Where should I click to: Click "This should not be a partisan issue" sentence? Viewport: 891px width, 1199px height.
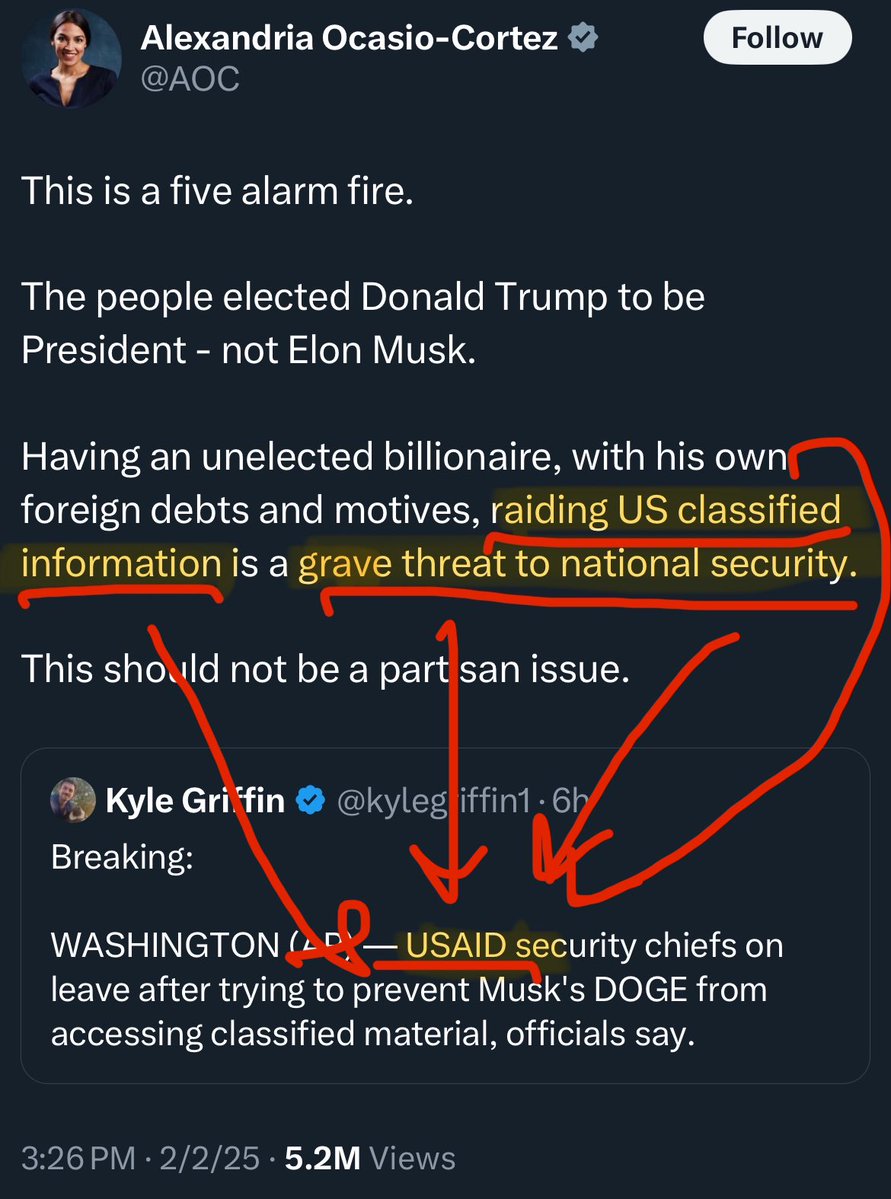click(325, 669)
